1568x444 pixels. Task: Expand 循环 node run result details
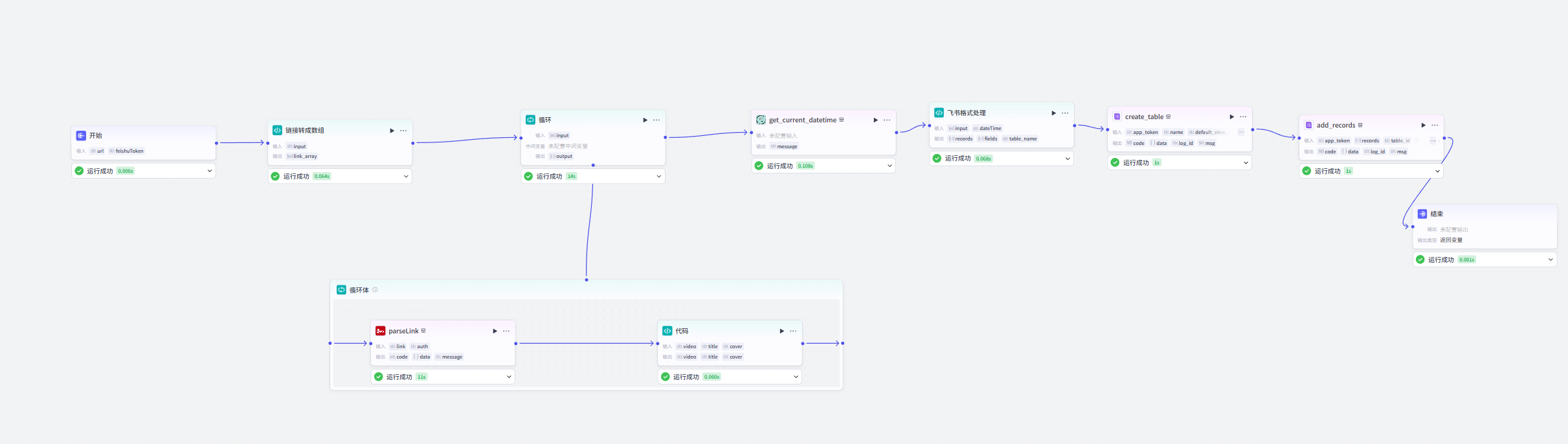pos(658,176)
